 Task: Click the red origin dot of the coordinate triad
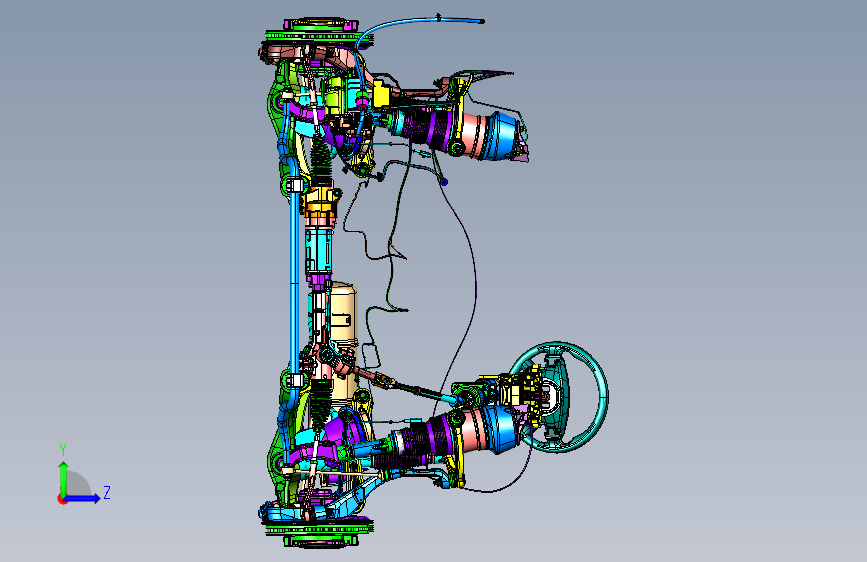tap(61, 500)
